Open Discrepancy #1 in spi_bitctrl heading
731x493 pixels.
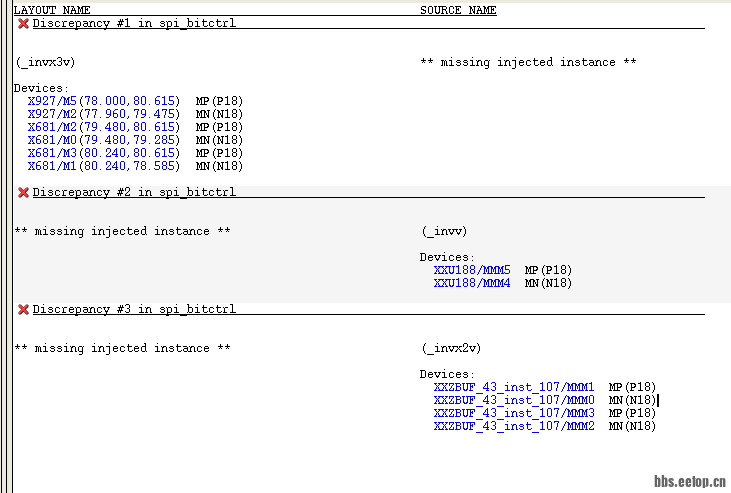click(x=134, y=23)
